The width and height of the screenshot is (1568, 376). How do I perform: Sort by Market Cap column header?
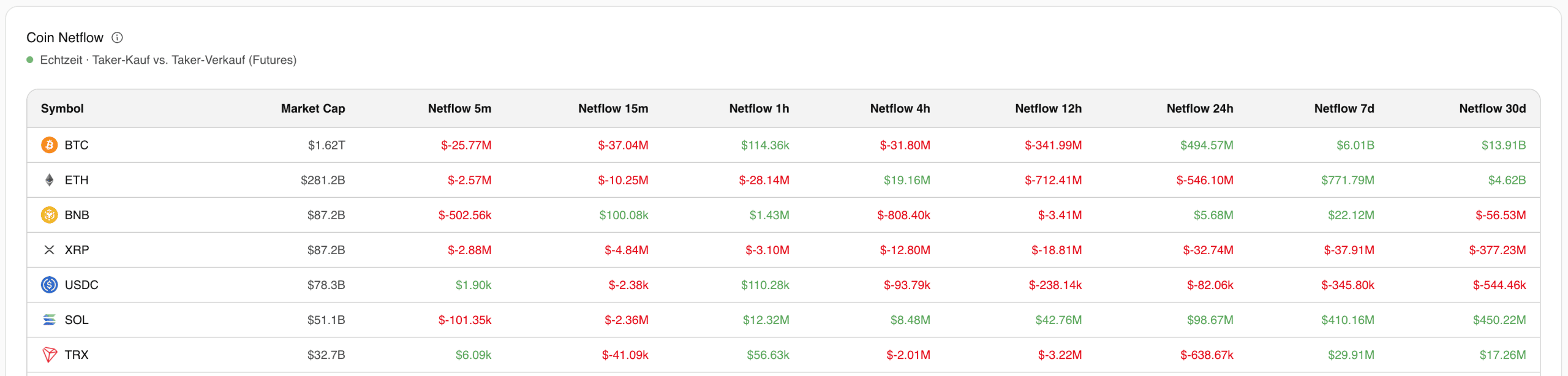pyautogui.click(x=313, y=108)
